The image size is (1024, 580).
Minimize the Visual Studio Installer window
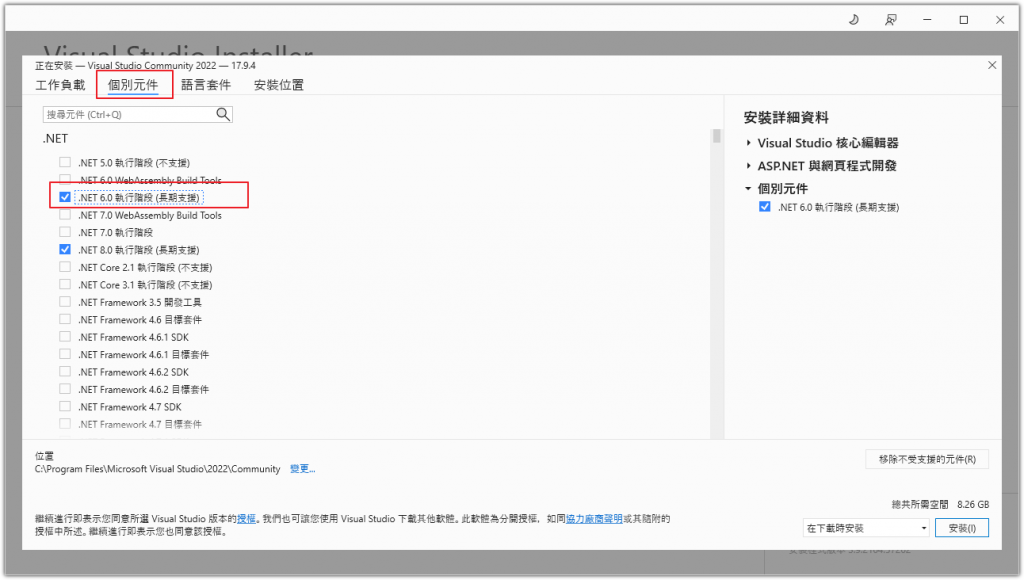pyautogui.click(x=927, y=20)
